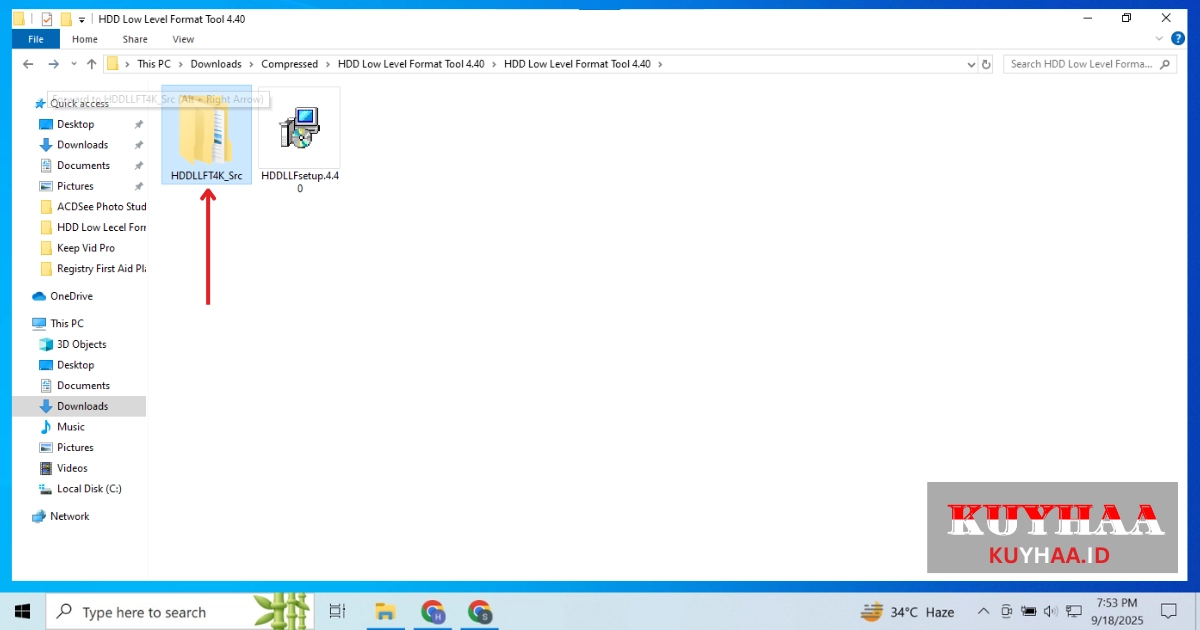Open the network tray icon
This screenshot has width=1200, height=630.
tap(1074, 612)
